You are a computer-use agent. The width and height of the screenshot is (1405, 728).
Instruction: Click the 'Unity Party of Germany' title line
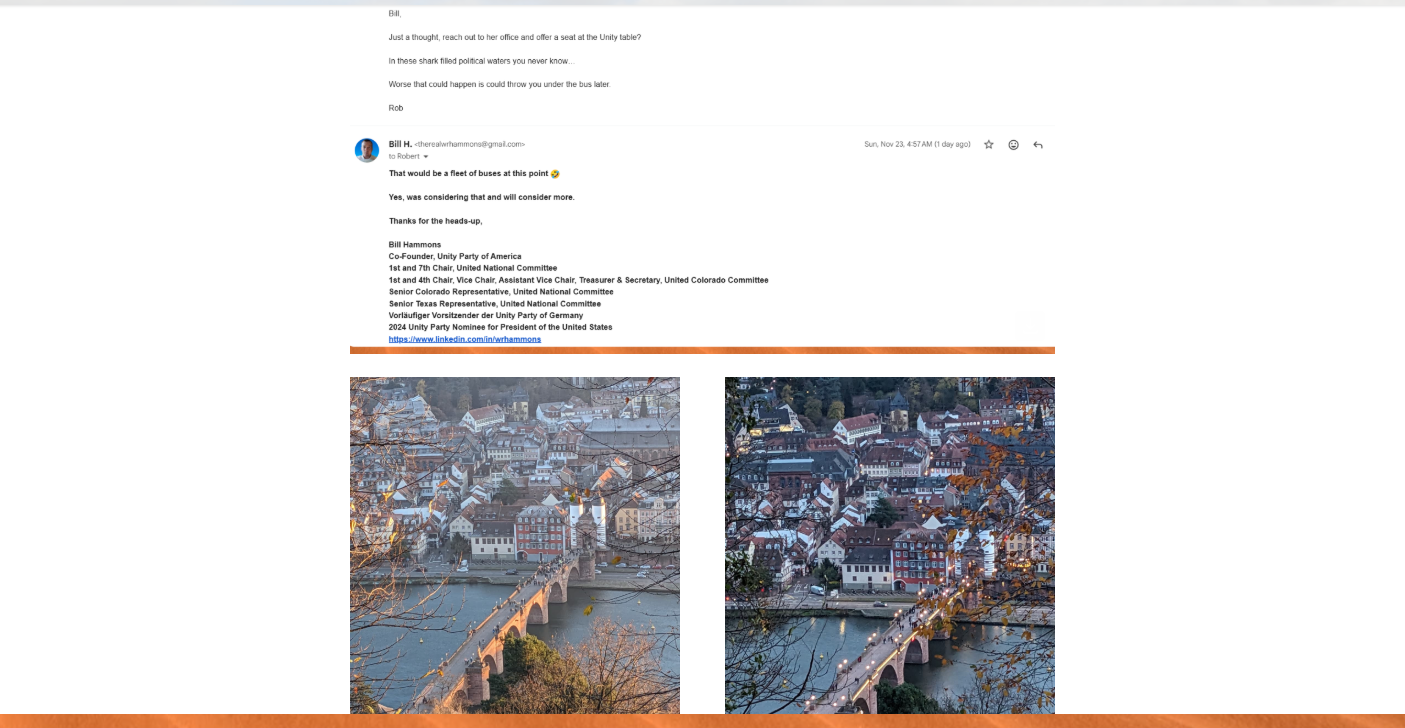[x=486, y=316]
